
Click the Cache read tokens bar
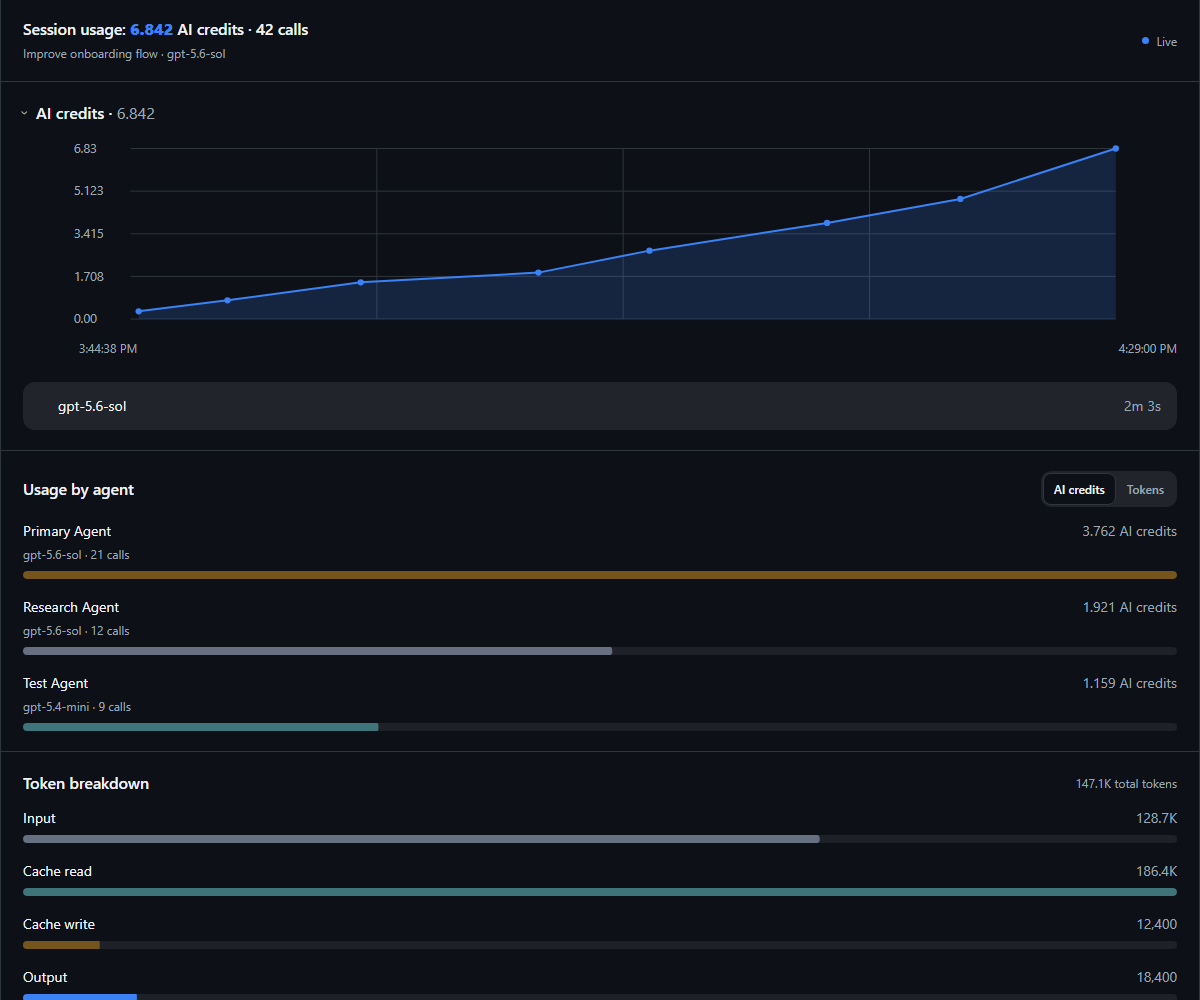tap(600, 892)
